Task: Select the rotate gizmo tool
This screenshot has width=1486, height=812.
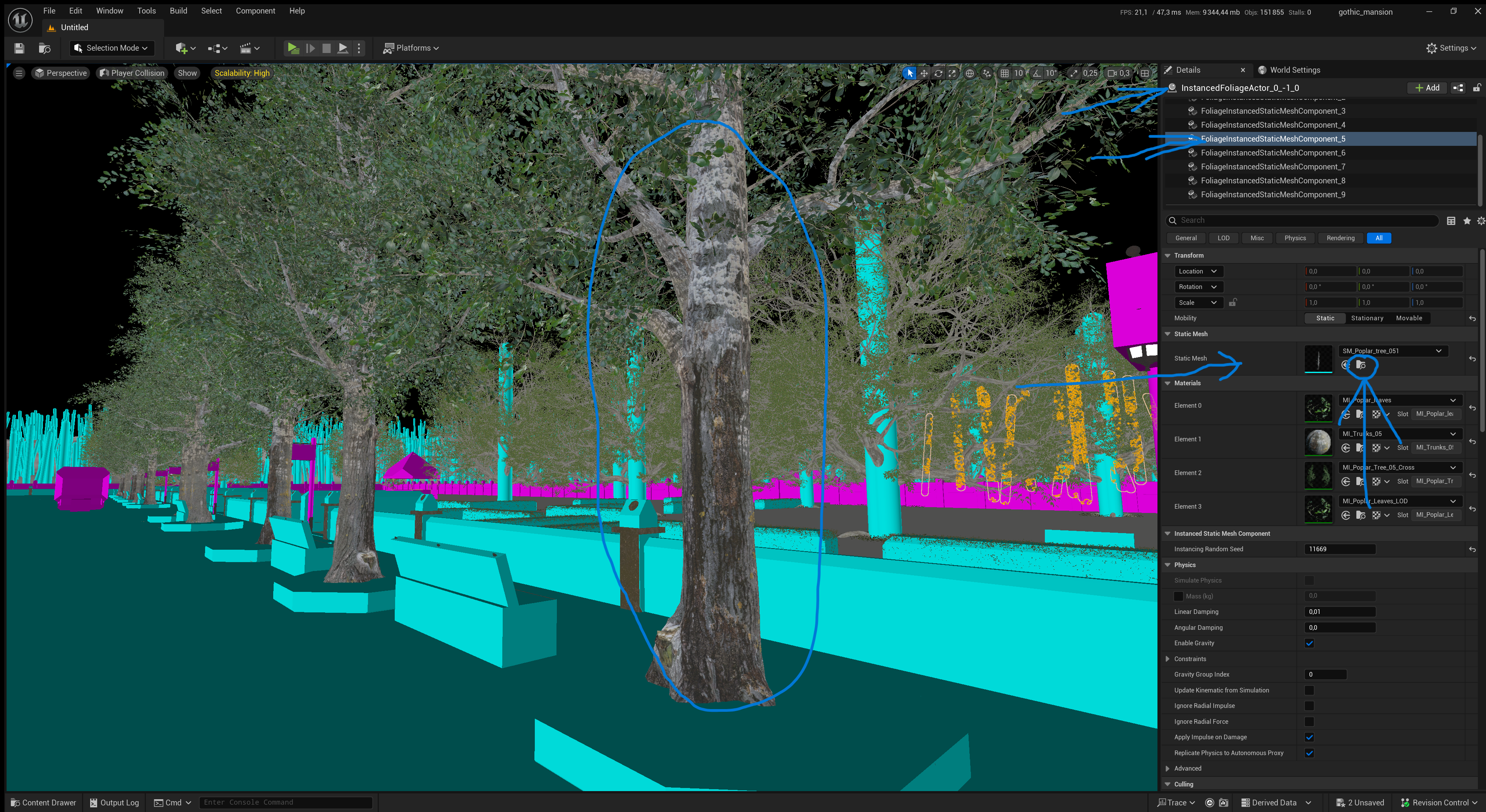Action: point(938,73)
